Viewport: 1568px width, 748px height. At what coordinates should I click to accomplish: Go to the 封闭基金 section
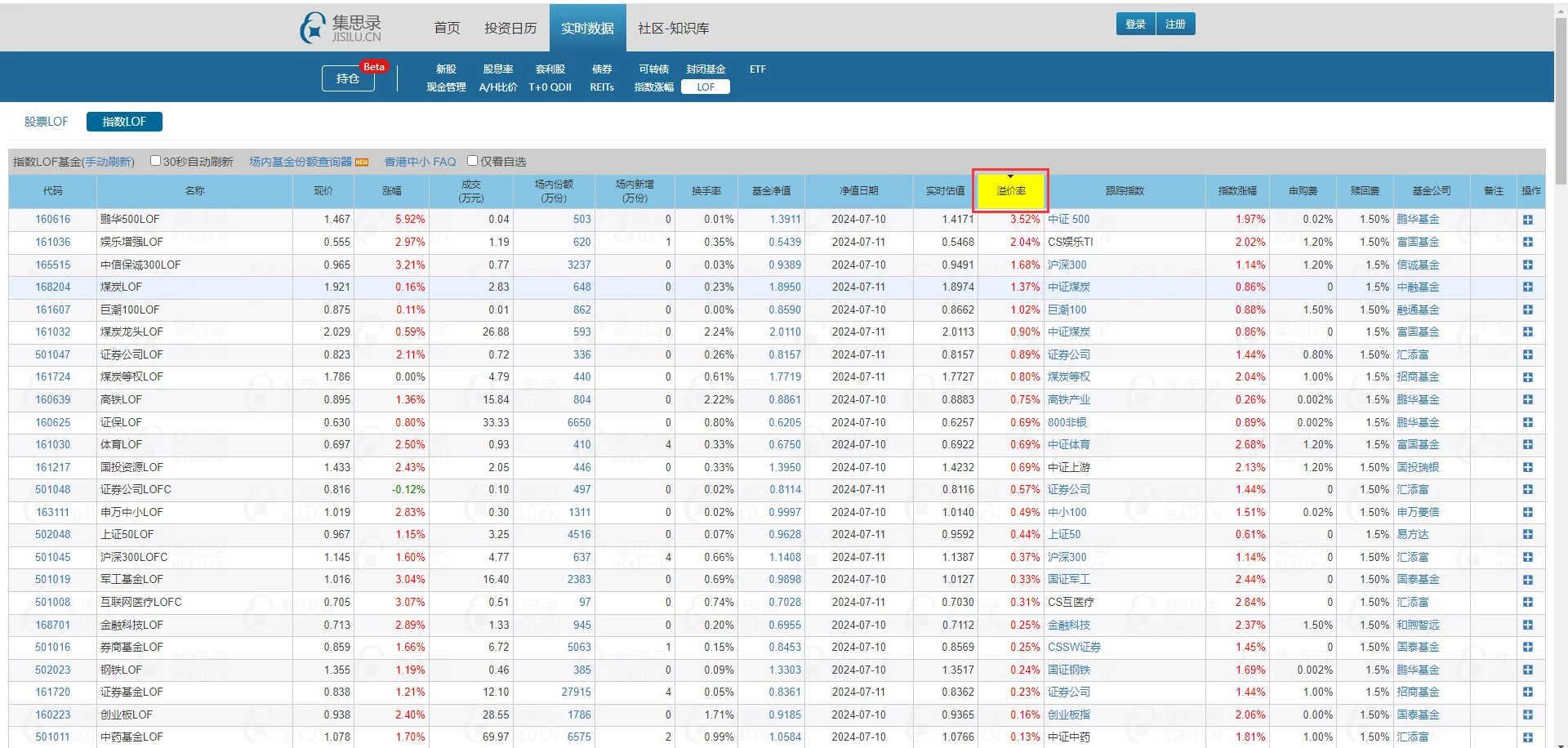(706, 69)
